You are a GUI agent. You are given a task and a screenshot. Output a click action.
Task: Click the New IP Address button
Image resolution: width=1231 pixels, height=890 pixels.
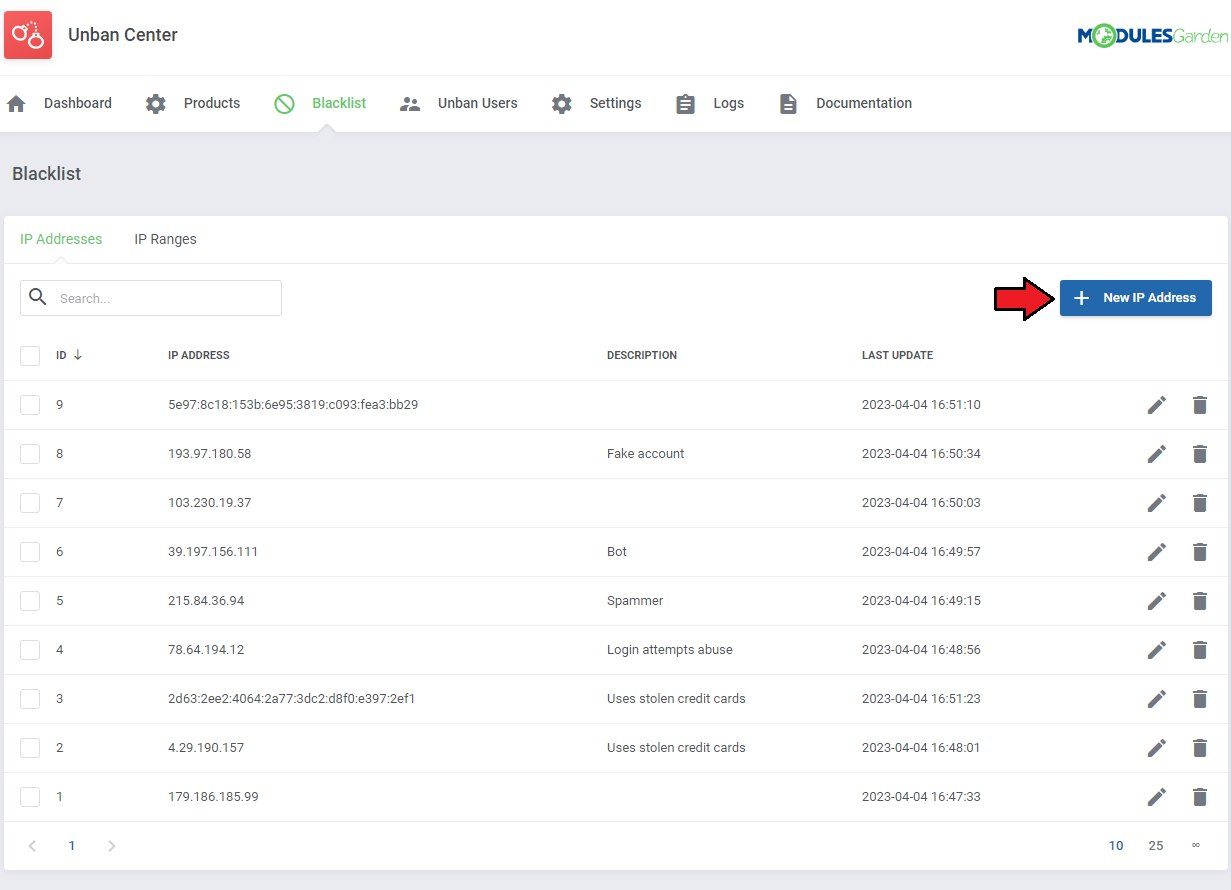point(1136,298)
